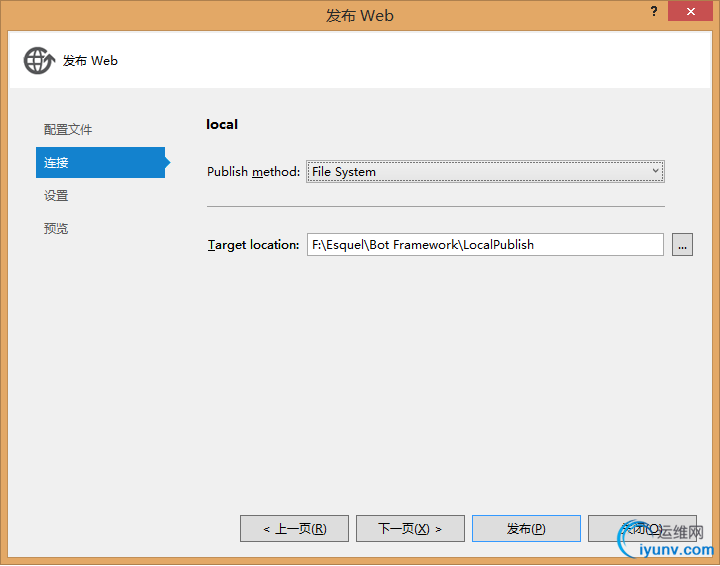This screenshot has width=720, height=566.
Task: Click the 发布(P) publish button
Action: click(x=526, y=528)
